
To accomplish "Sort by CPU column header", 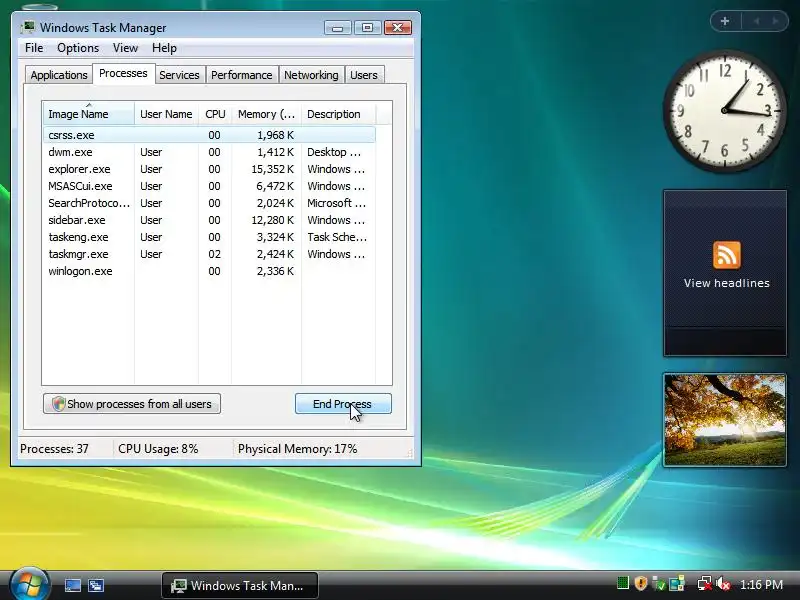I will [x=215, y=114].
